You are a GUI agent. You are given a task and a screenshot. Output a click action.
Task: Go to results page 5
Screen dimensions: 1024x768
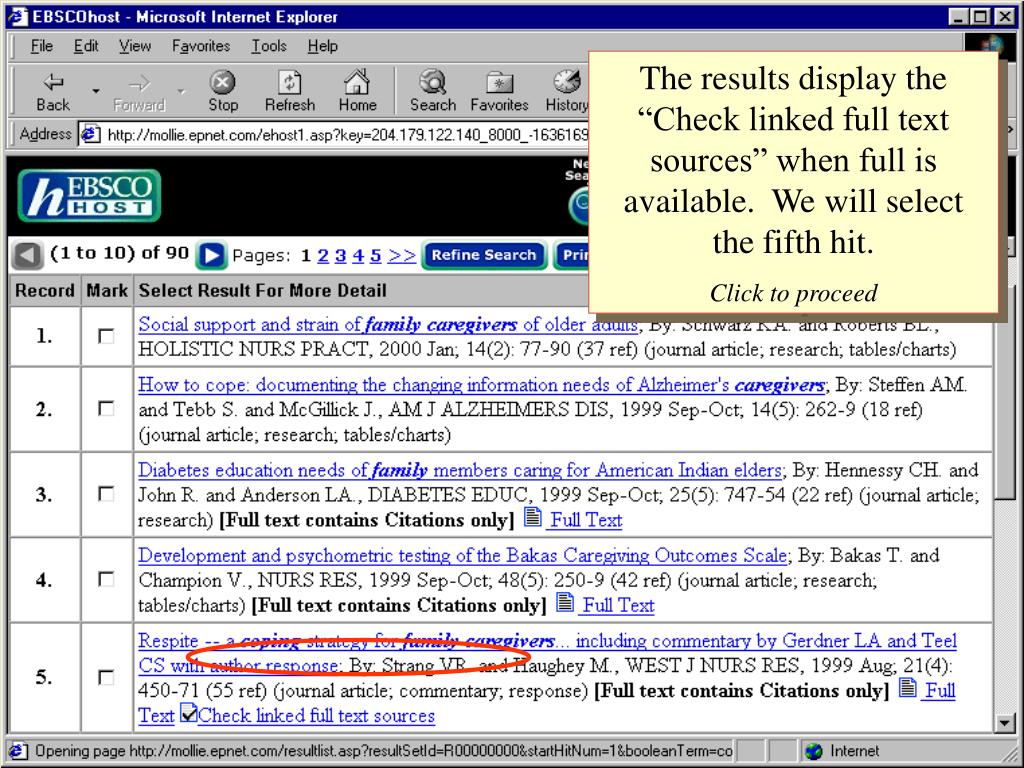[376, 255]
